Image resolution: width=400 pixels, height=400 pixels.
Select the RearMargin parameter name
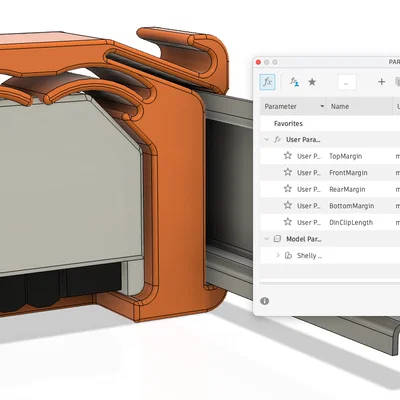point(347,189)
